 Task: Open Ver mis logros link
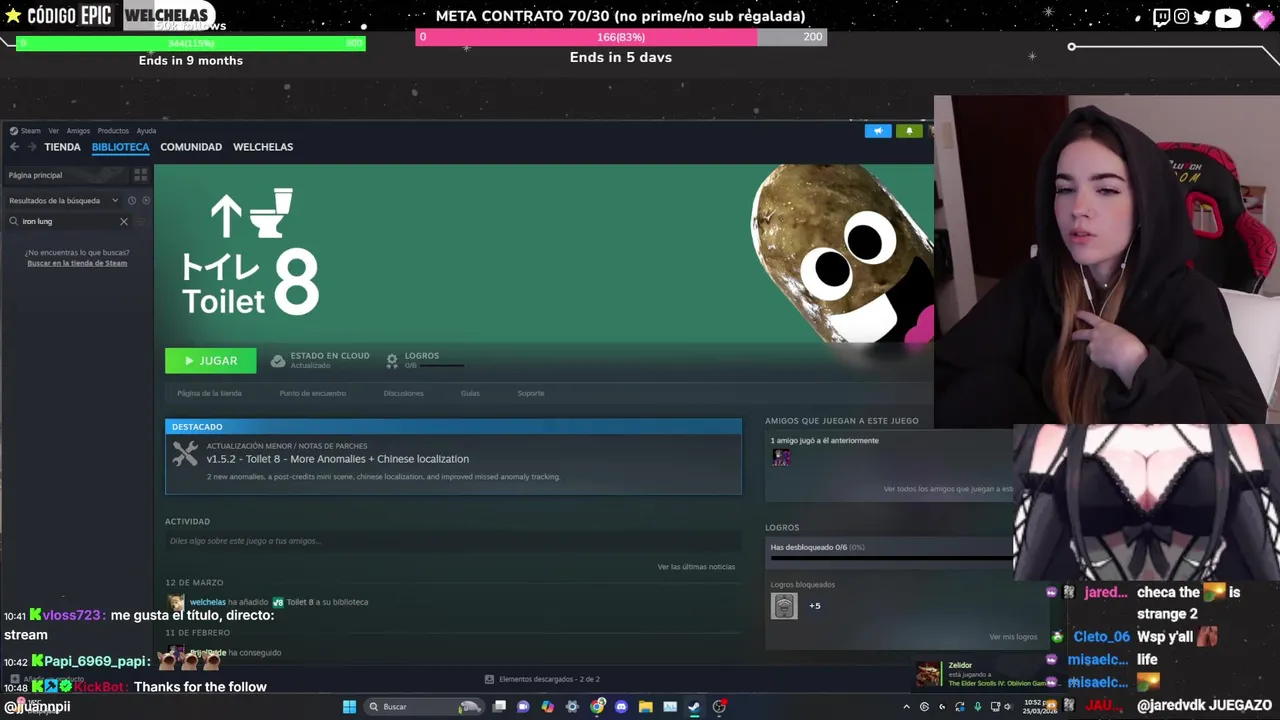pos(1013,637)
